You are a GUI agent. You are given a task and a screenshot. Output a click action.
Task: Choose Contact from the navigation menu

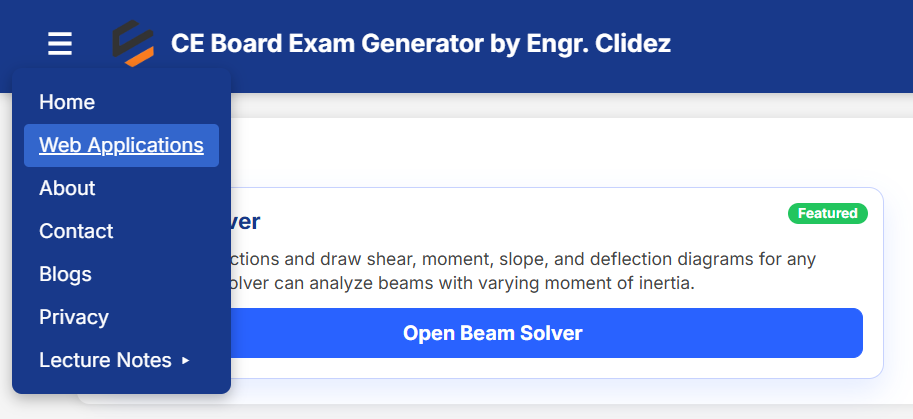[x=76, y=231]
